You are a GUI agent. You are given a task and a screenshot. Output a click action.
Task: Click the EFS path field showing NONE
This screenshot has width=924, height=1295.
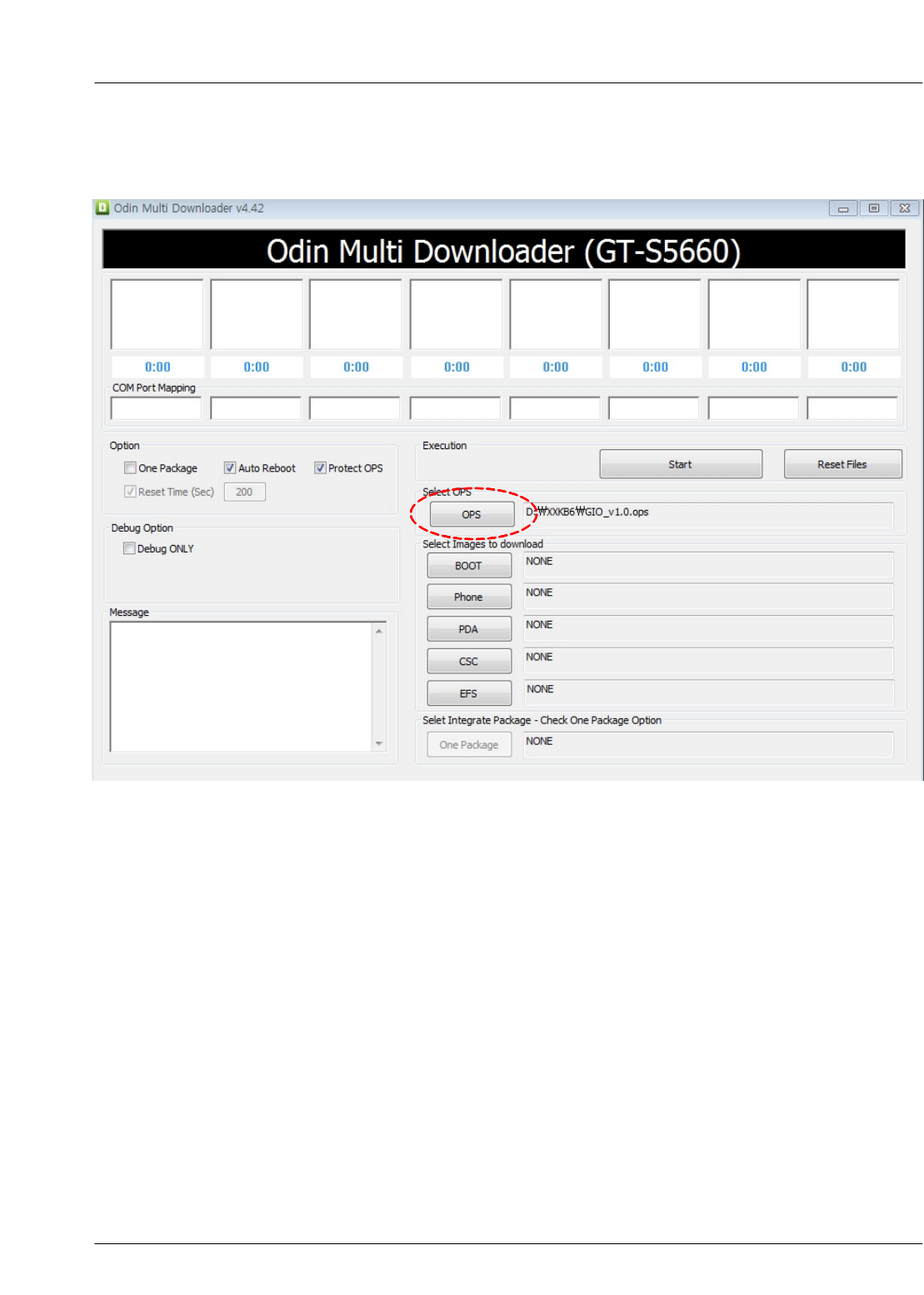[x=708, y=692]
